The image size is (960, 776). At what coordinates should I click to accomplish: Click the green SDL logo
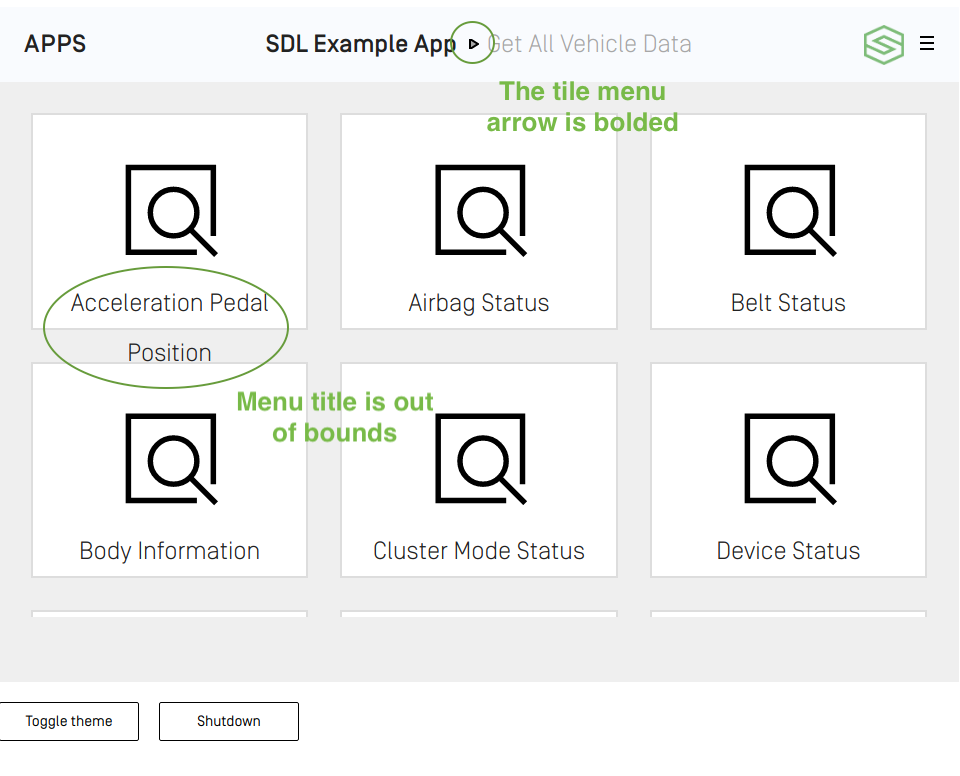(x=883, y=44)
